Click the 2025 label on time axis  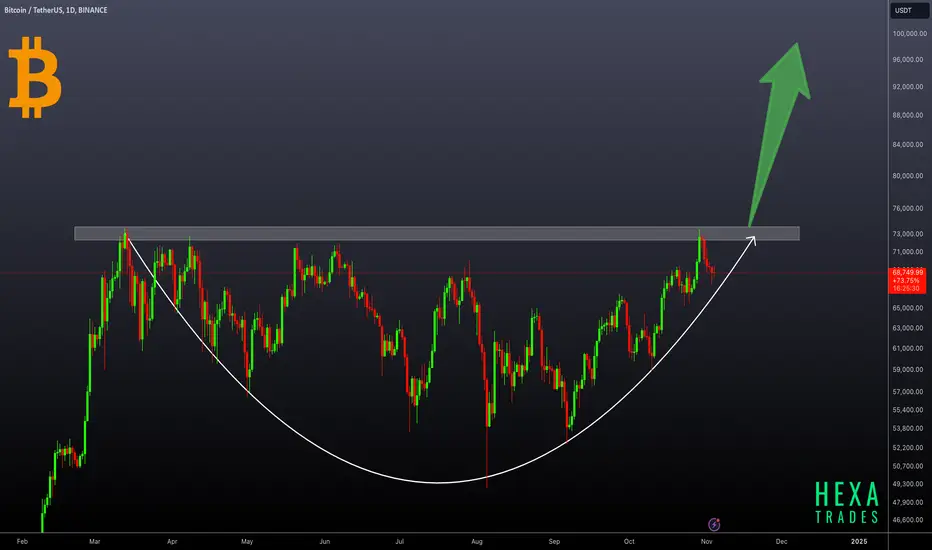tap(859, 542)
